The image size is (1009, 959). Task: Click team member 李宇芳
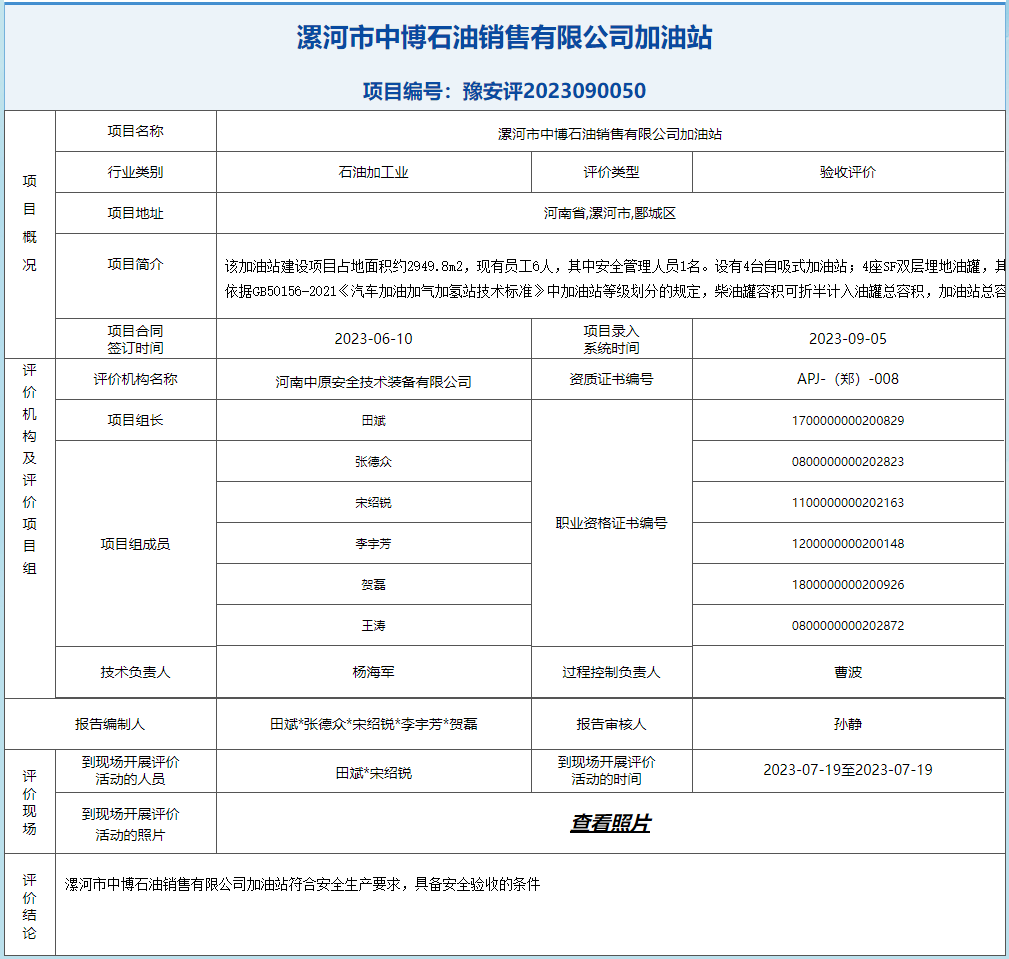(x=373, y=544)
